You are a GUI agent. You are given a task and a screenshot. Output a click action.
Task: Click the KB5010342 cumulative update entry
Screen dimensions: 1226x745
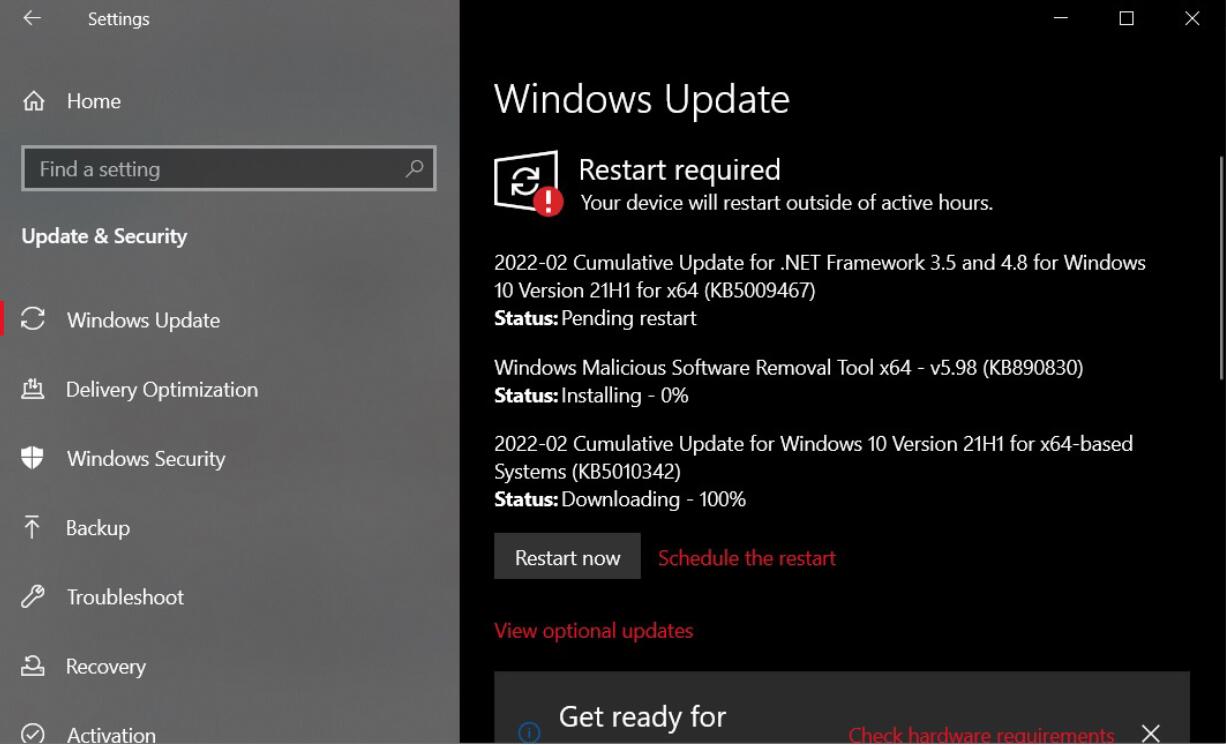click(x=813, y=457)
